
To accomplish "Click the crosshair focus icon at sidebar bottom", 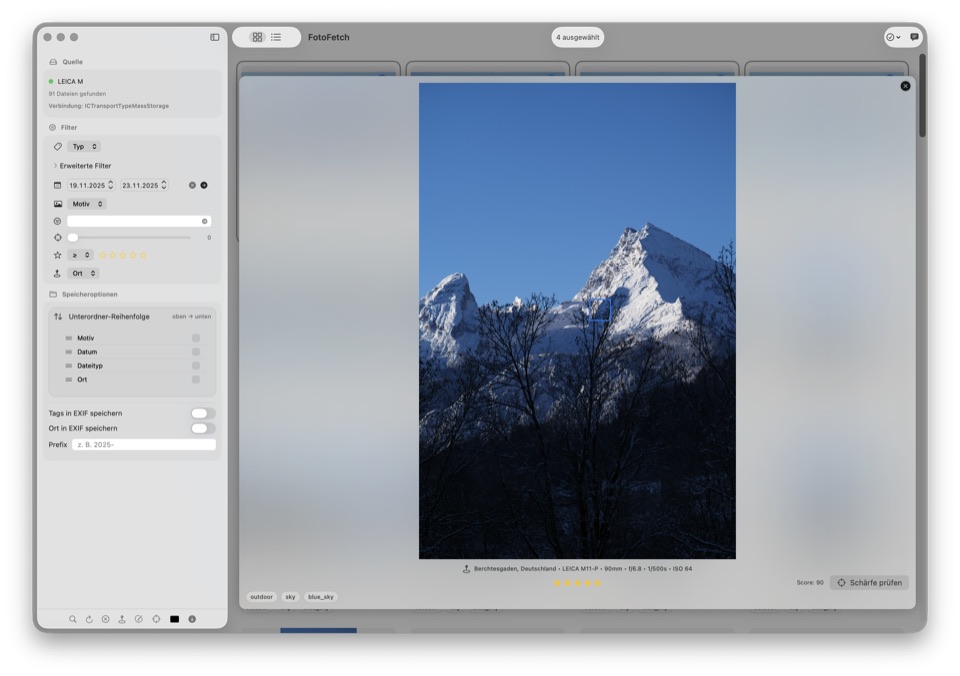I will tap(156, 619).
